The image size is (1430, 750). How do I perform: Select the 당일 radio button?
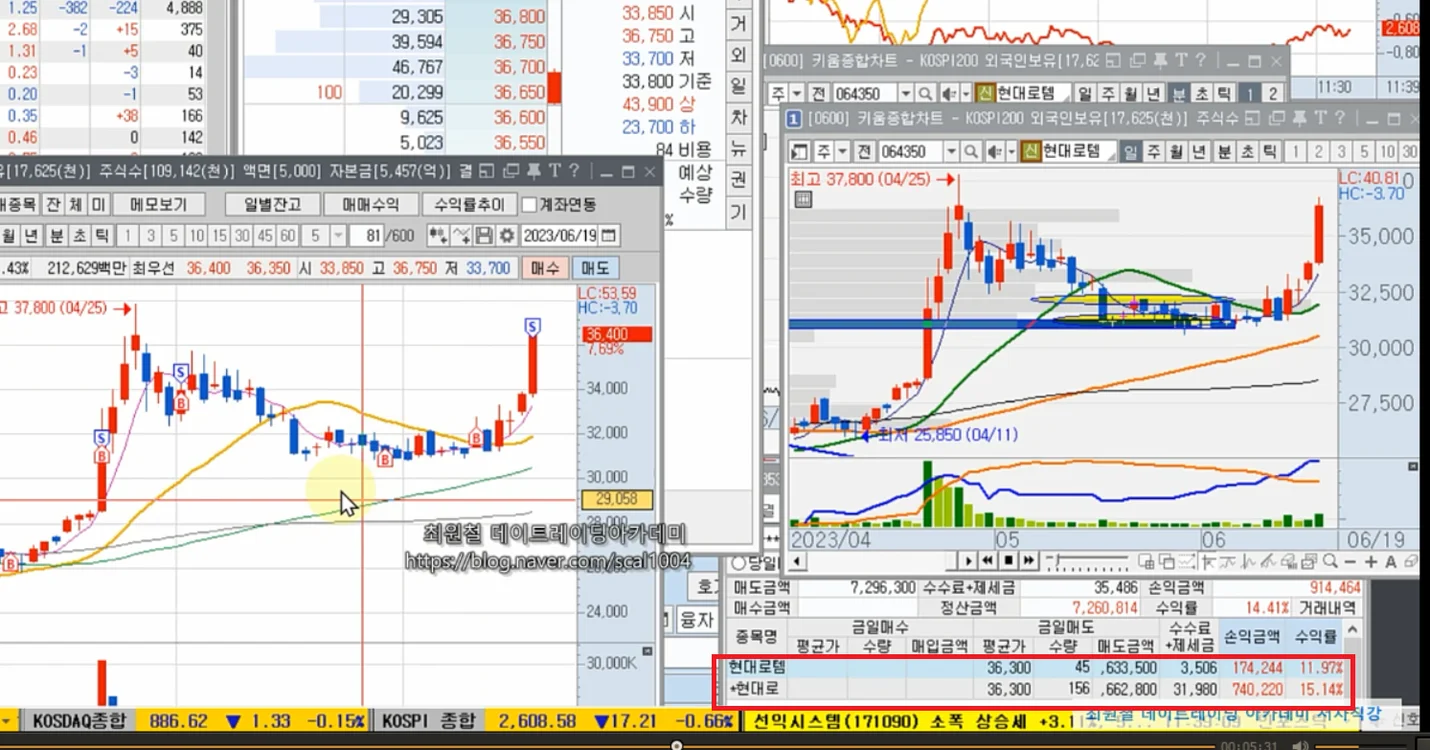(x=738, y=564)
